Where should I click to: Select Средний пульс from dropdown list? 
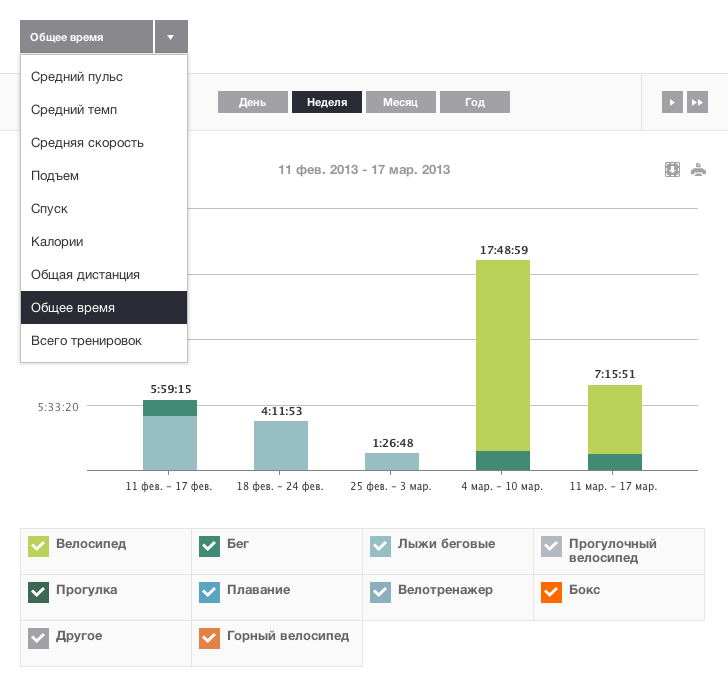[x=77, y=76]
